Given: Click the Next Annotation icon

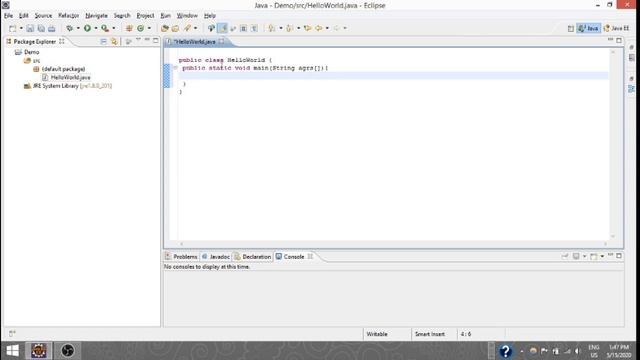Looking at the screenshot, I should [x=272, y=28].
